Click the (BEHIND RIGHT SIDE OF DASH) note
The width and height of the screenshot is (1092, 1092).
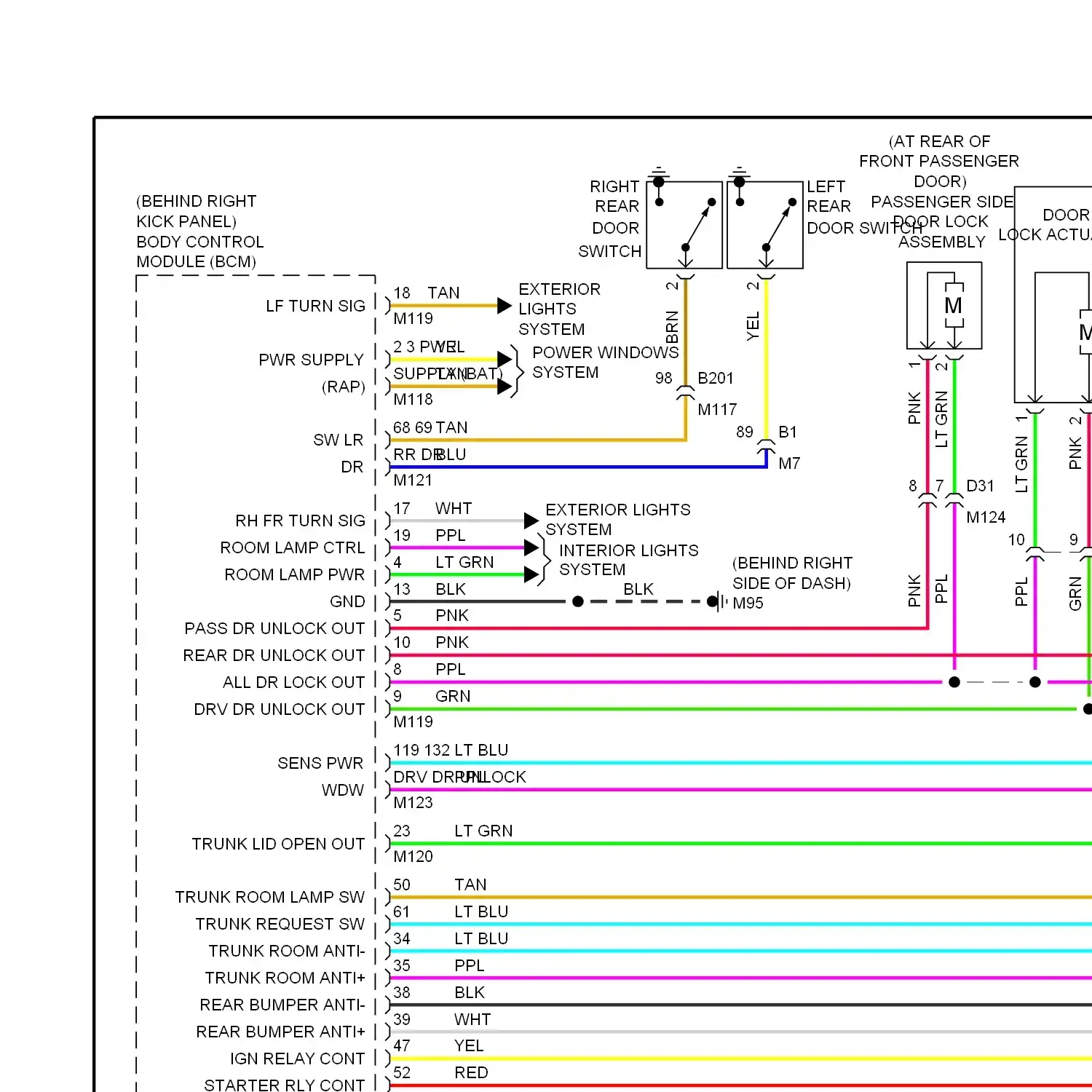[792, 573]
